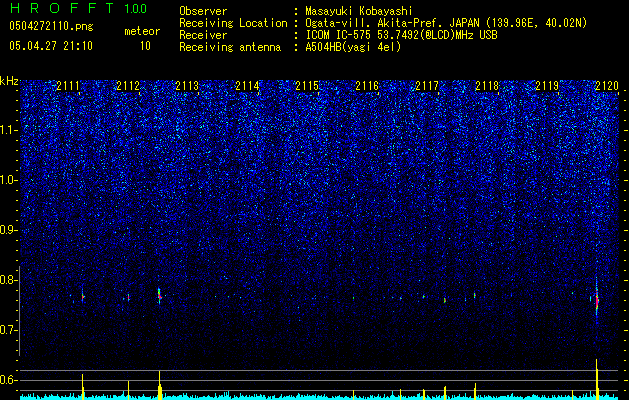Click the Receiving Location label
Viewport: 629px width, 400px height.
[233, 23]
